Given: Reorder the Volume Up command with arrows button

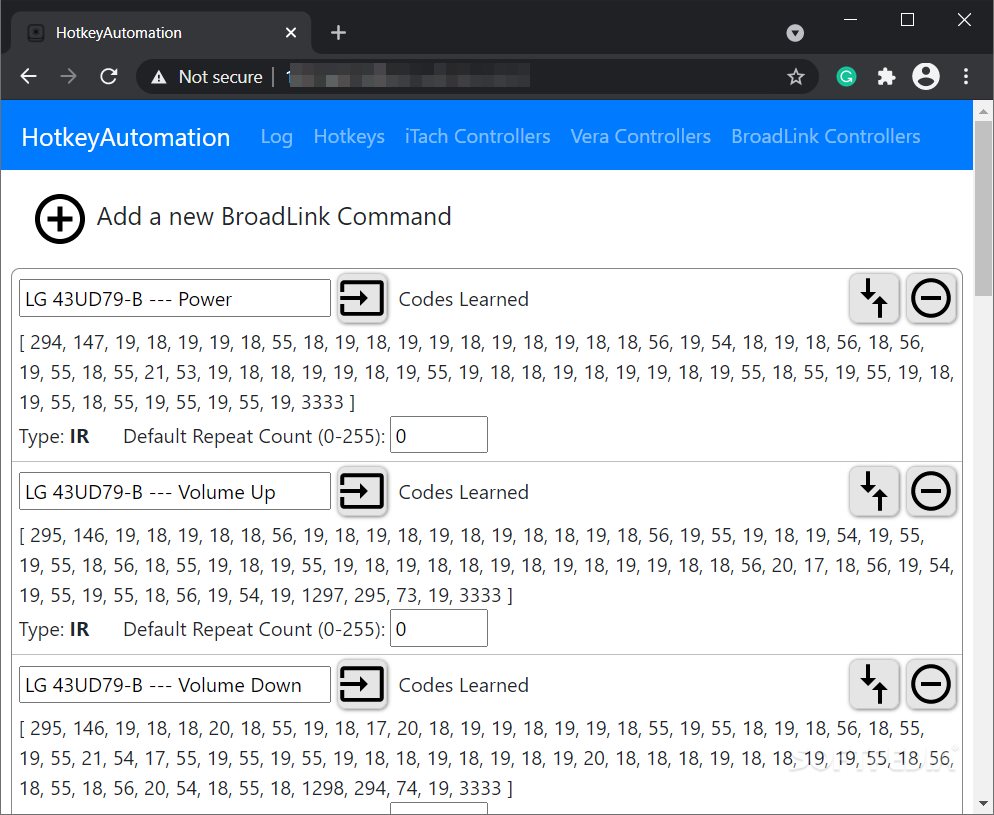Looking at the screenshot, I should pyautogui.click(x=874, y=491).
